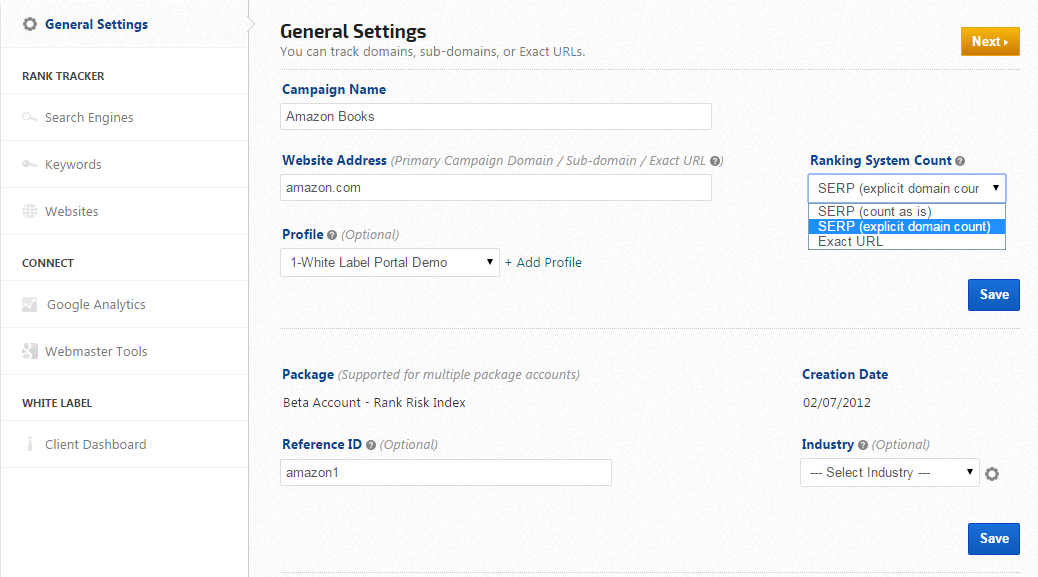Click the help icon beside Reference ID
Viewport: 1038px width, 577px height.
(x=371, y=445)
